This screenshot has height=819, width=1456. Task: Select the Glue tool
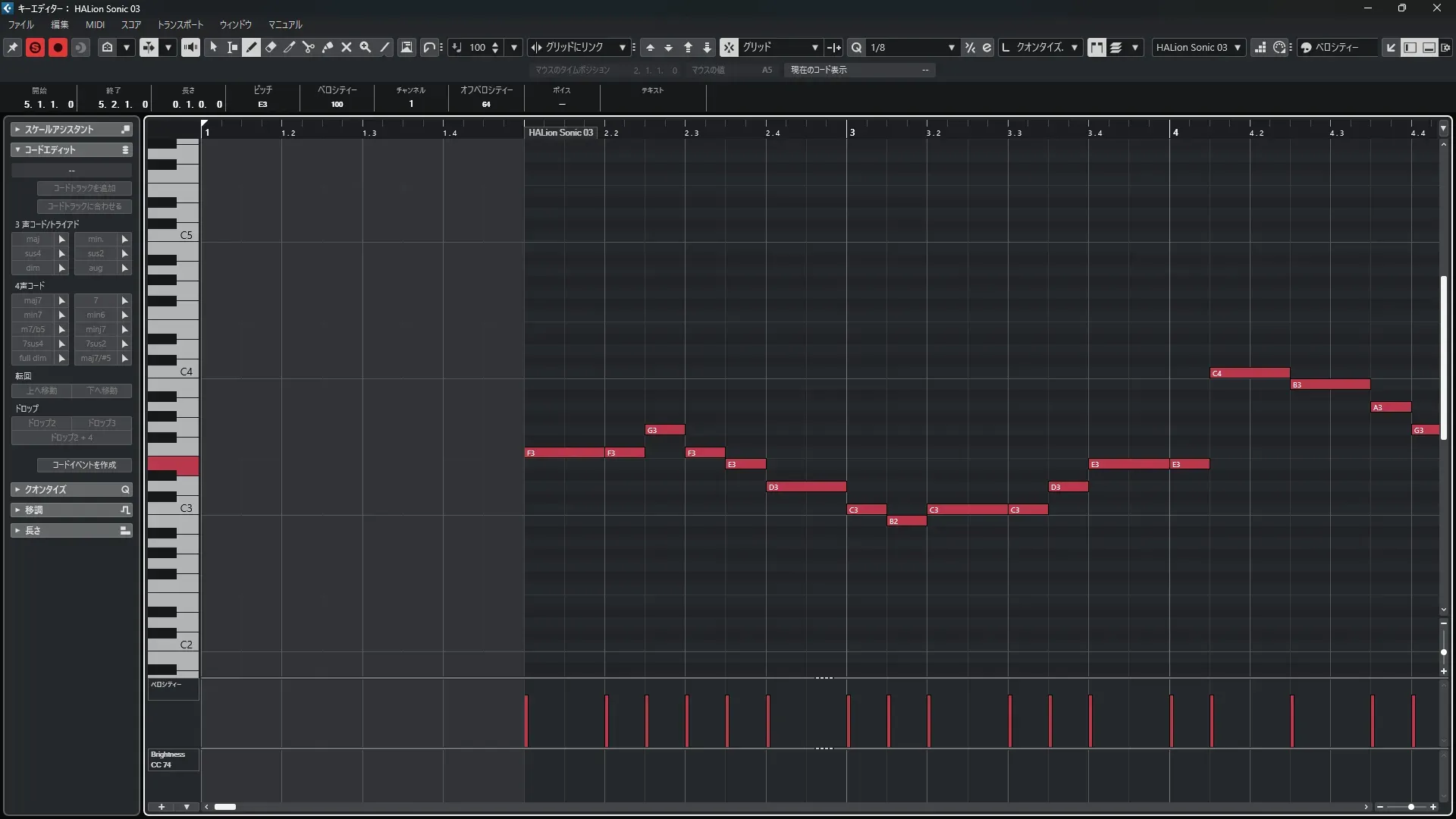[x=328, y=47]
